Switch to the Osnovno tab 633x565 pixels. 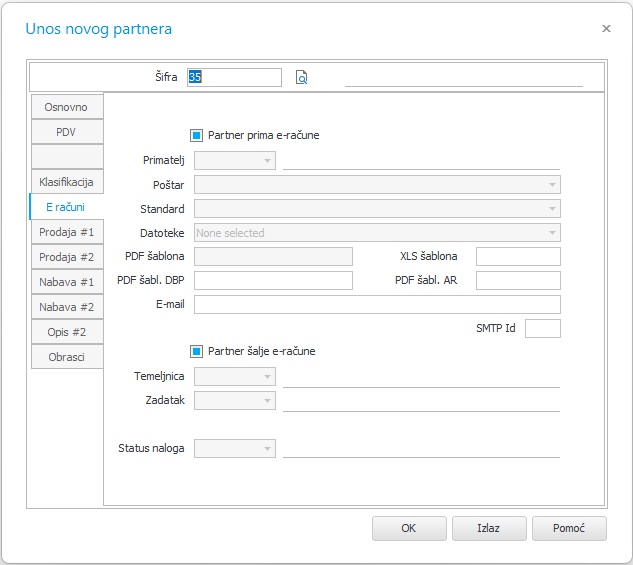click(x=67, y=107)
